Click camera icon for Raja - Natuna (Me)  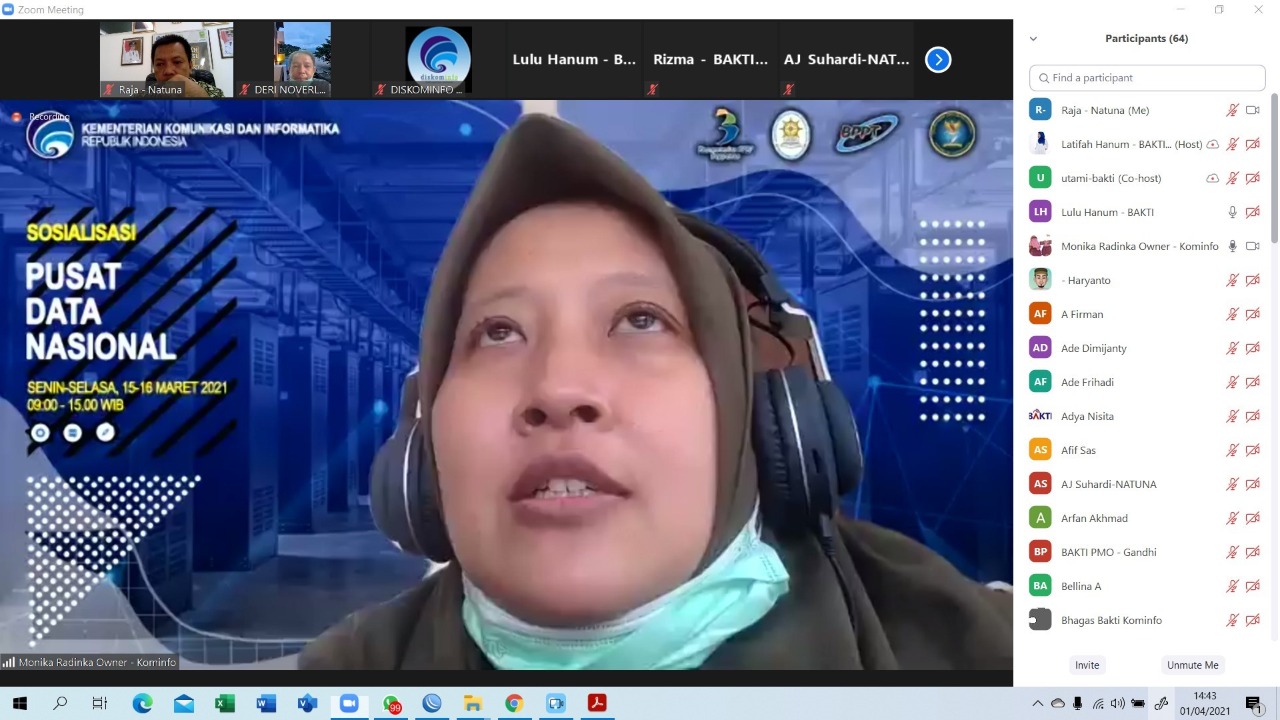click(x=1252, y=110)
